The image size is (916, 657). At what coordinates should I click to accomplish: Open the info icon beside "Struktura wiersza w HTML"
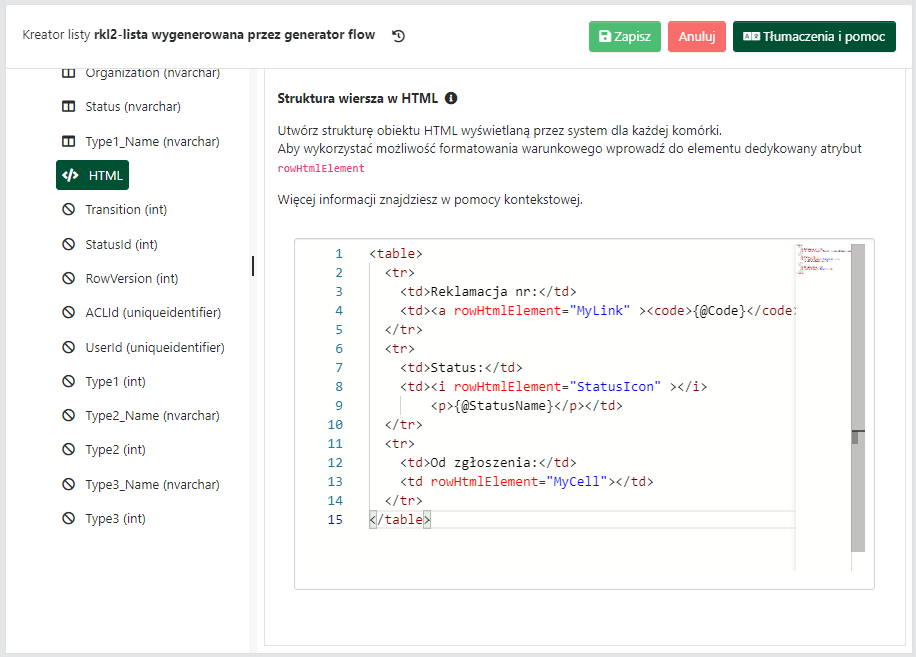(450, 98)
